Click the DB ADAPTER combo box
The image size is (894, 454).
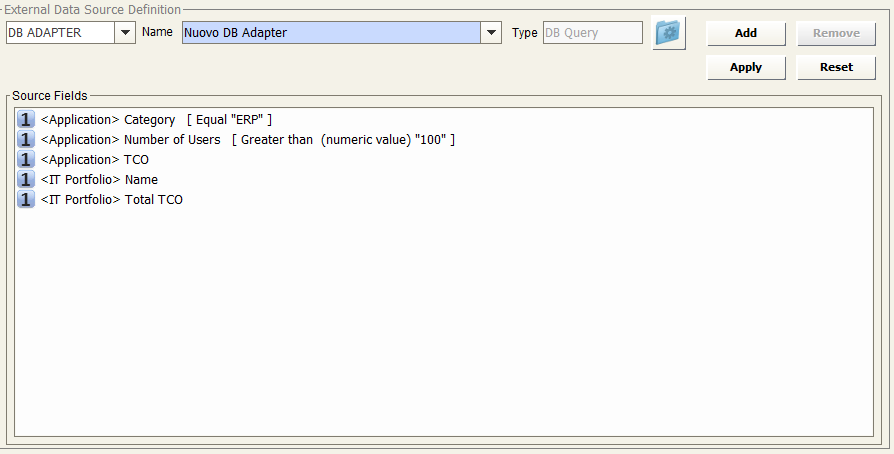click(60, 33)
